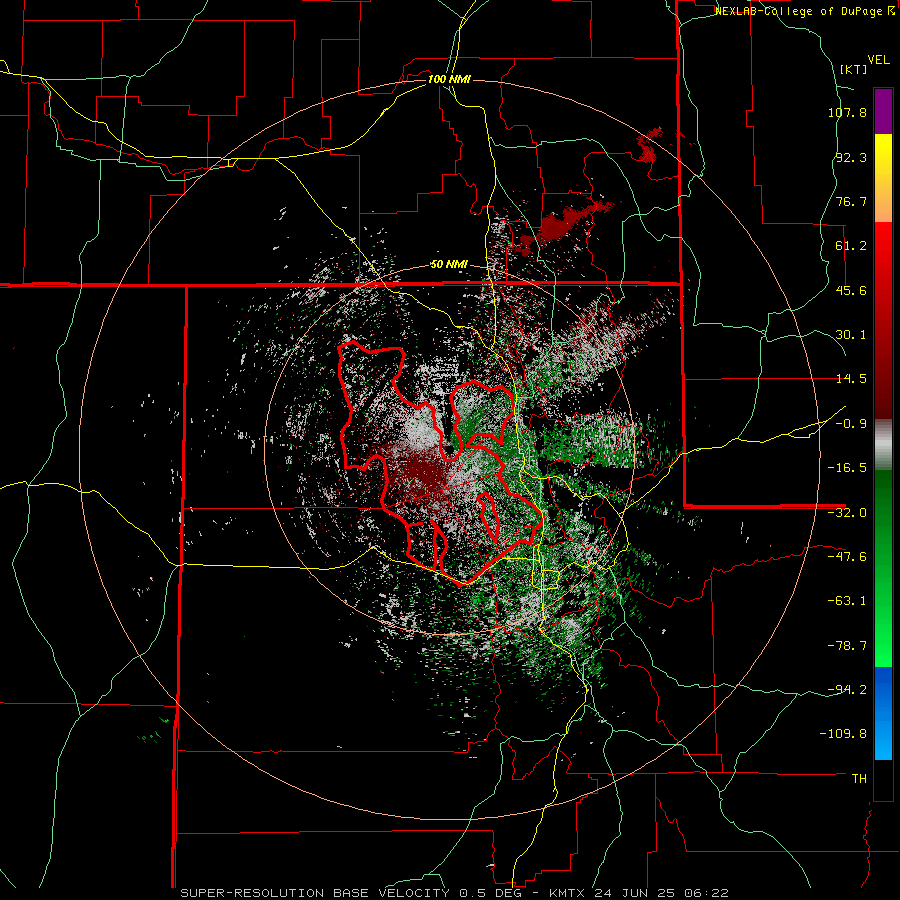Click the [KT] units label
Viewport: 900px width, 900px height.
tap(853, 69)
